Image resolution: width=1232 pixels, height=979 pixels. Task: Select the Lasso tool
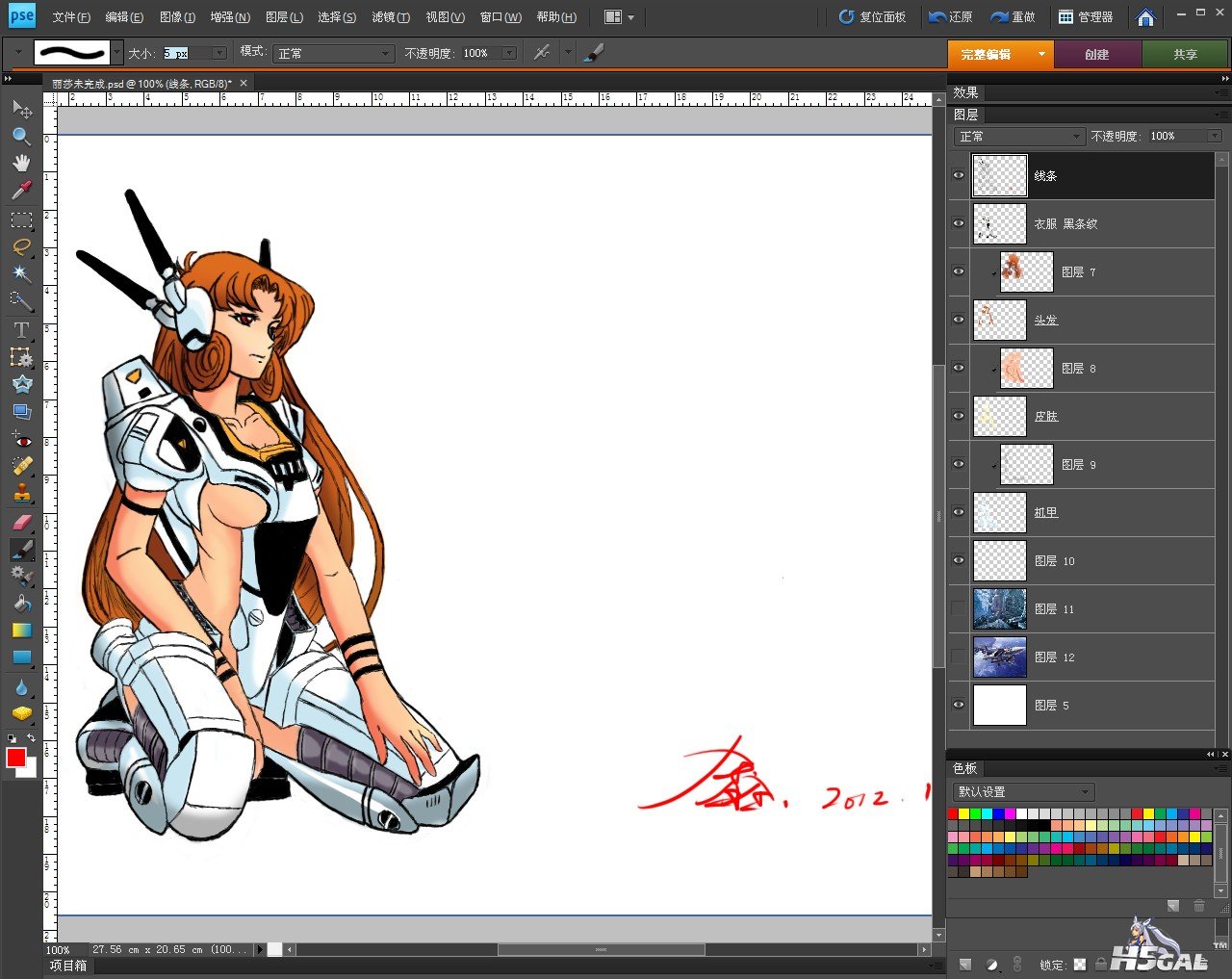(x=21, y=246)
